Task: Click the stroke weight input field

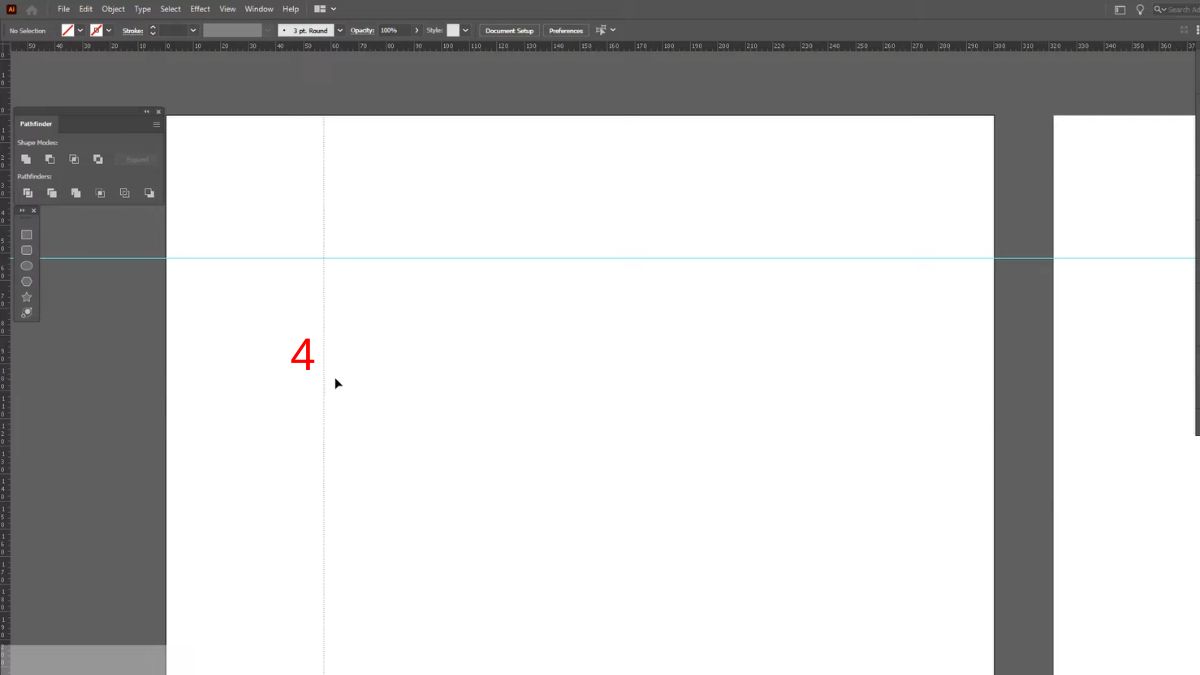Action: (173, 30)
